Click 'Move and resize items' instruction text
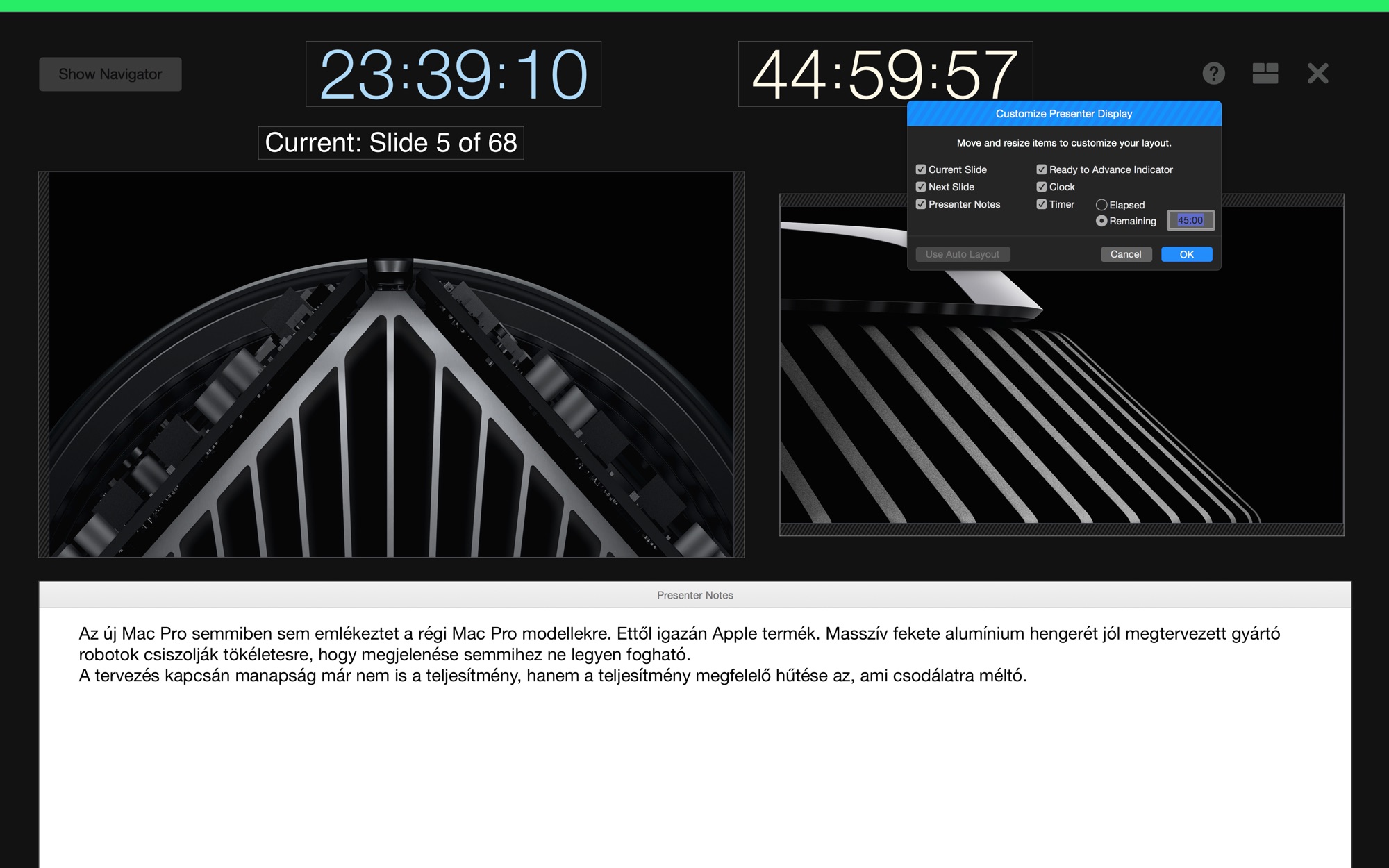The height and width of the screenshot is (868, 1389). (1064, 143)
